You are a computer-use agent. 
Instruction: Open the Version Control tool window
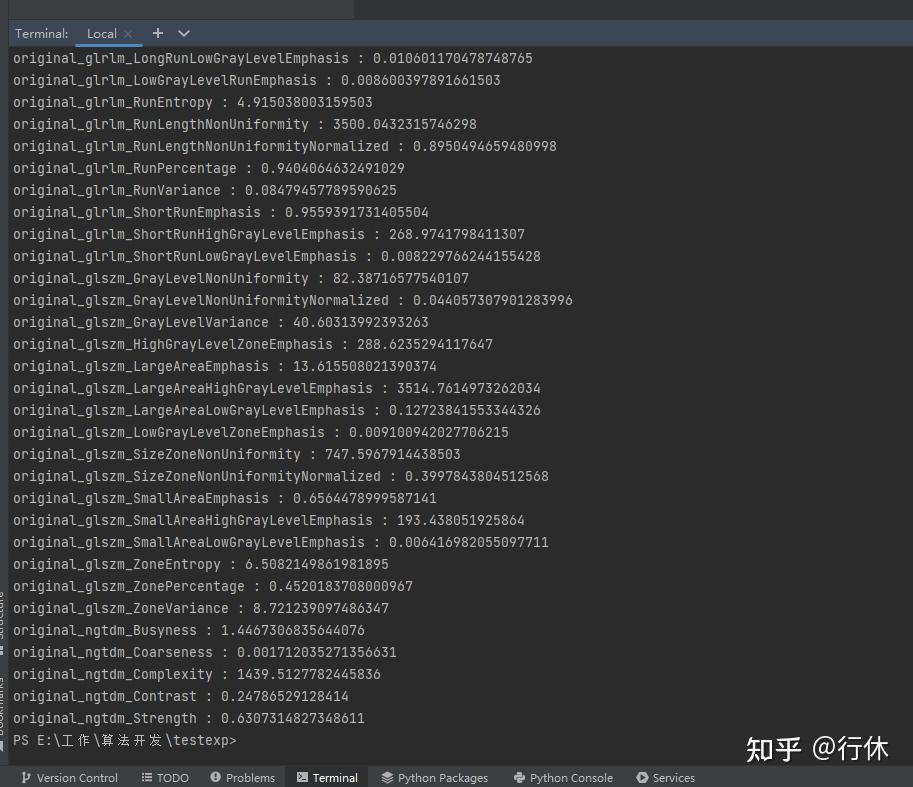(69, 778)
